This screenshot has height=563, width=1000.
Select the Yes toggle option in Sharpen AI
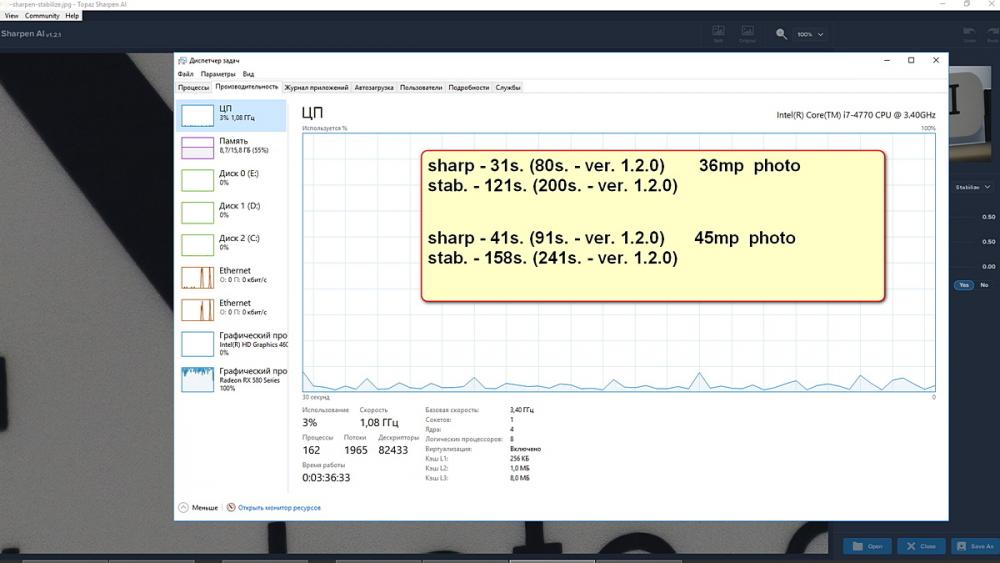tap(964, 285)
